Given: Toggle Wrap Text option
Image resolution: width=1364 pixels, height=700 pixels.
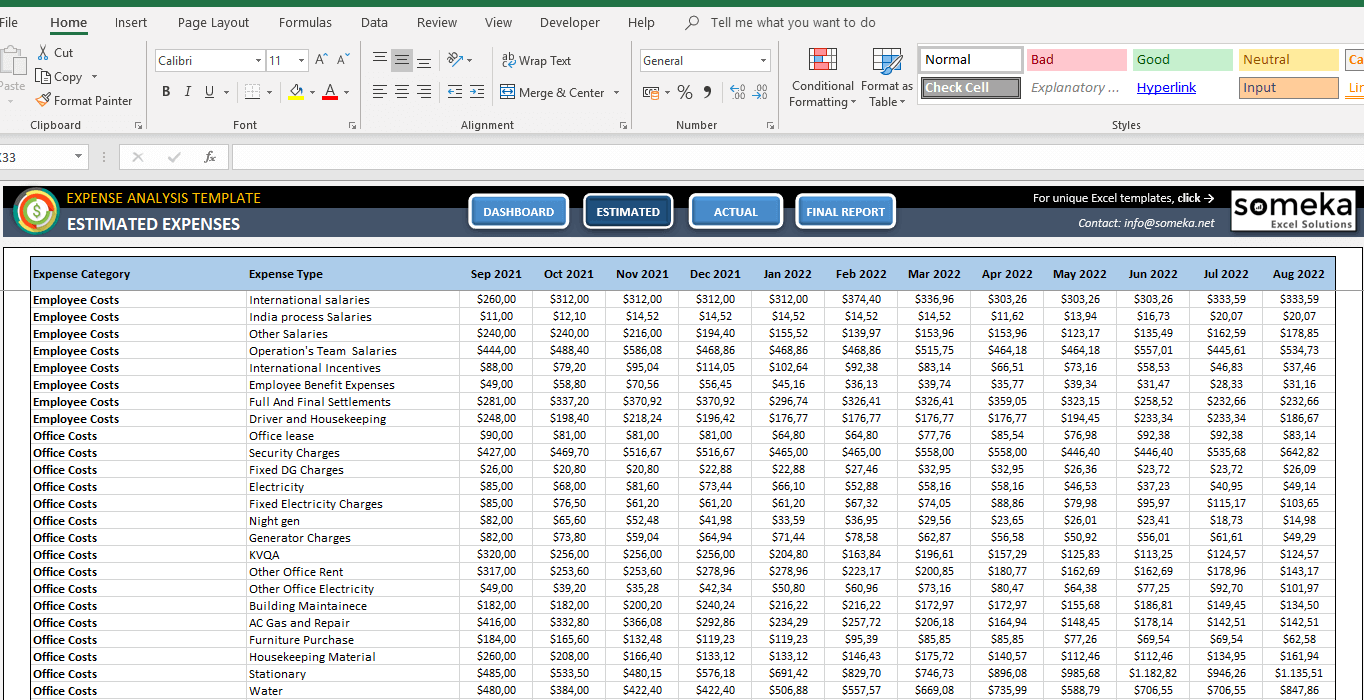Looking at the screenshot, I should 536,60.
